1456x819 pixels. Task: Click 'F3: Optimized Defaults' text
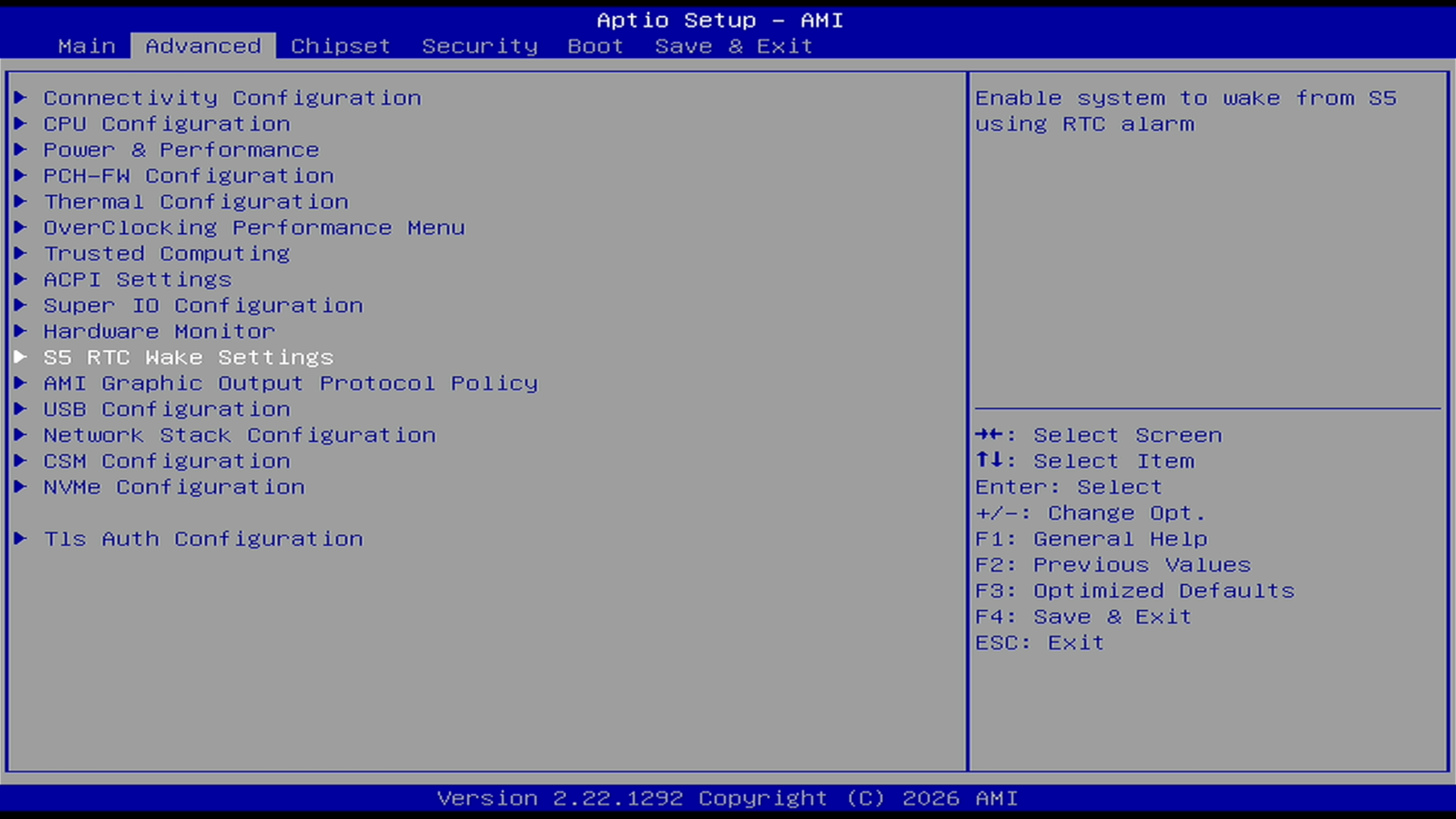tap(1134, 591)
